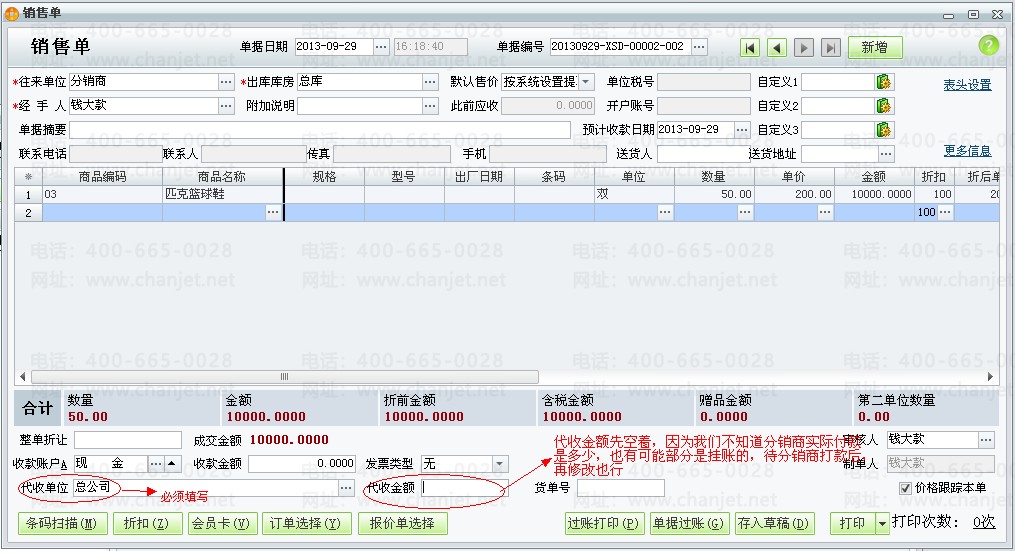Open the 表头设置 link

[x=967, y=86]
